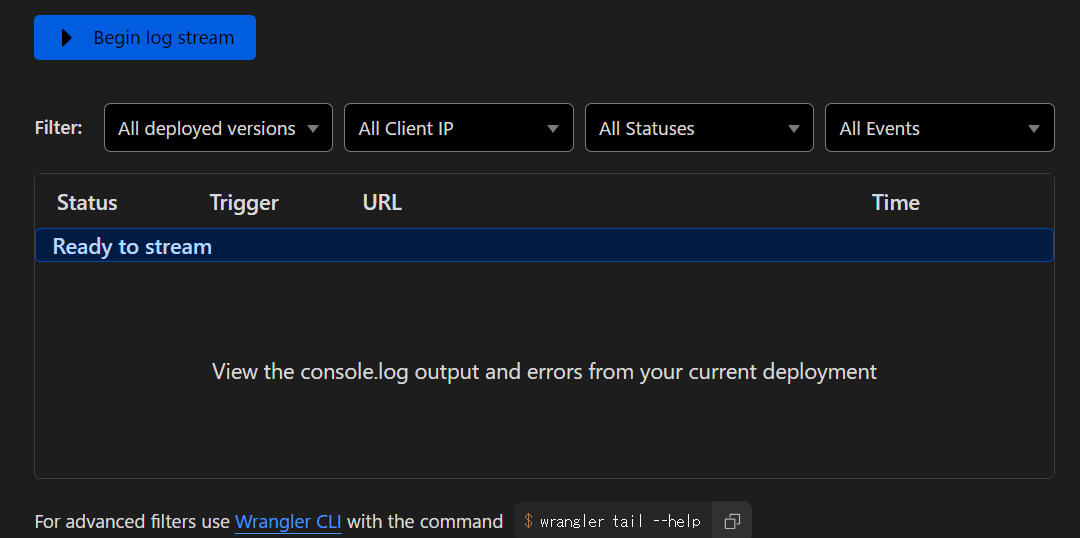Open the All Client IP filter dropdown
1080x538 pixels.
coord(459,127)
